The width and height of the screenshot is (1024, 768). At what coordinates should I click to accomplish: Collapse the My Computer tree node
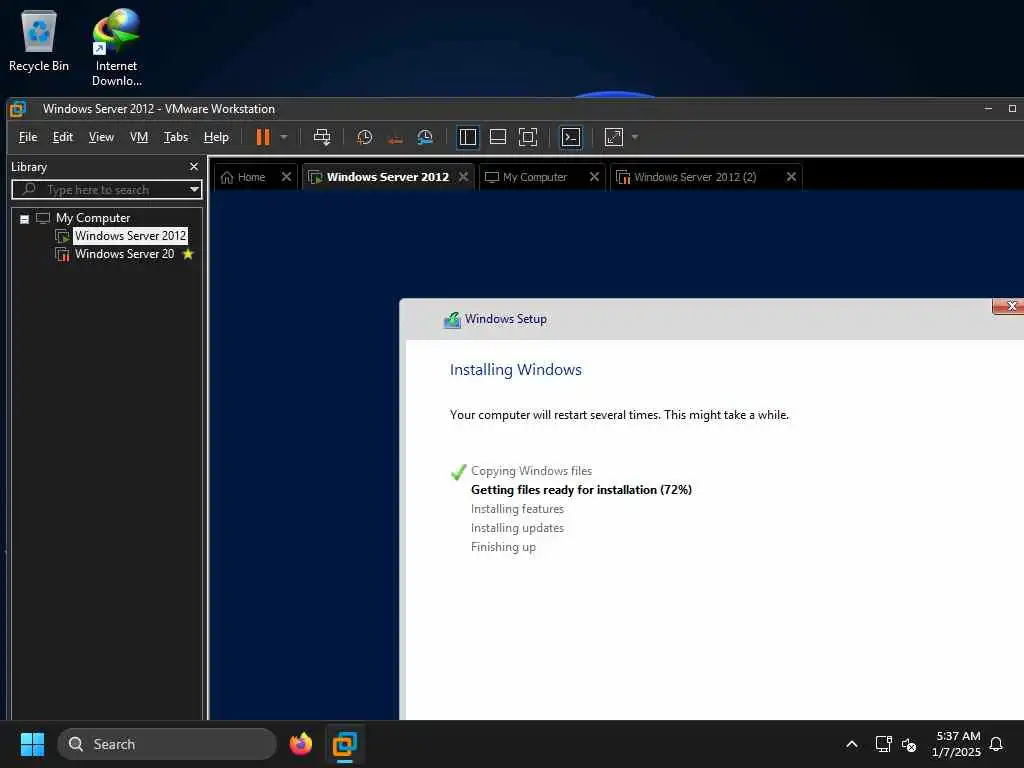24,219
